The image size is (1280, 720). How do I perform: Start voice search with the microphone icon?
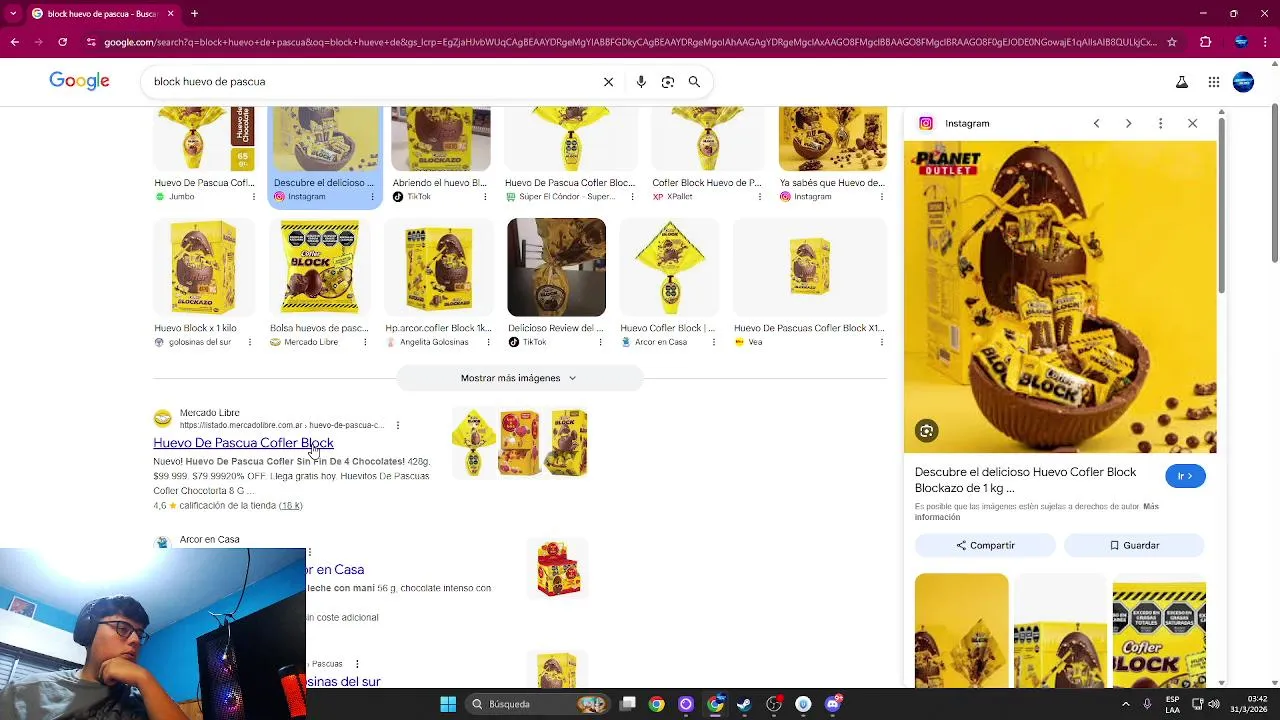click(641, 82)
